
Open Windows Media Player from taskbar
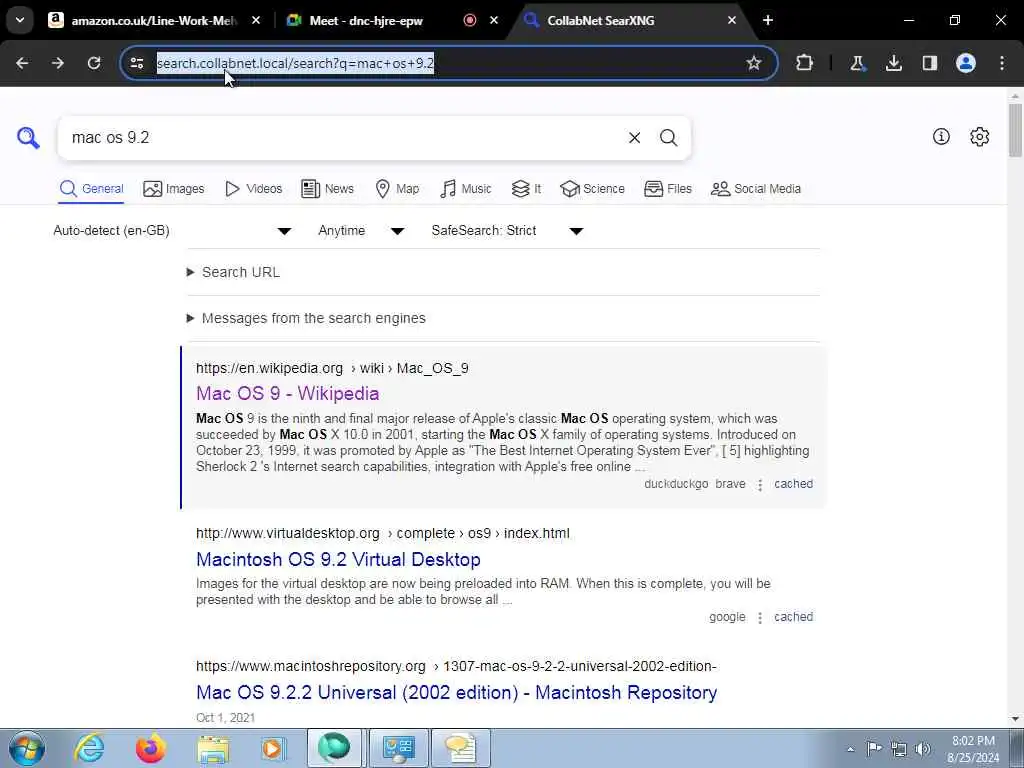pyautogui.click(x=274, y=748)
